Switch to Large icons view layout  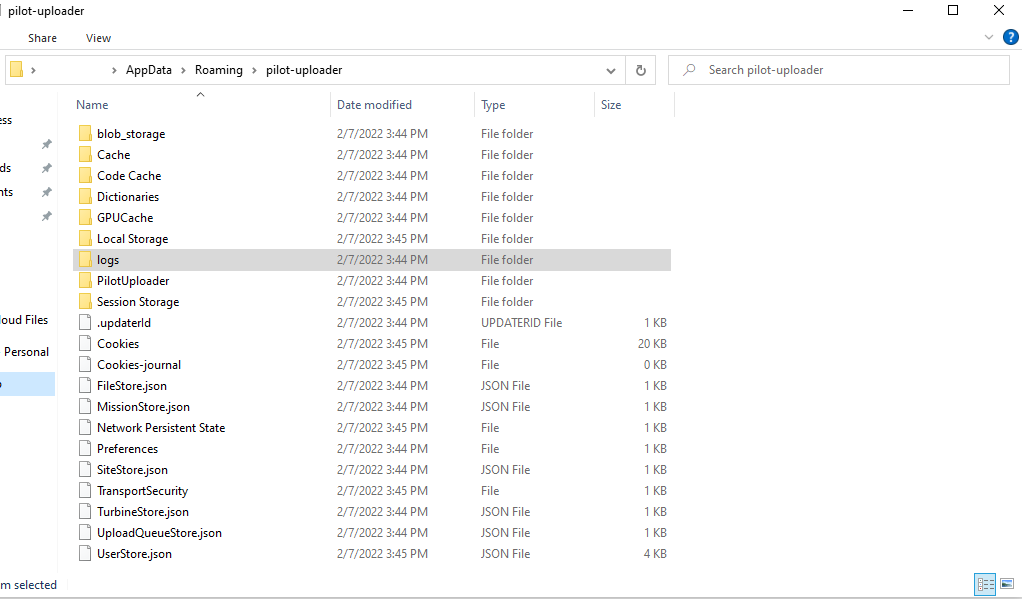(1007, 584)
